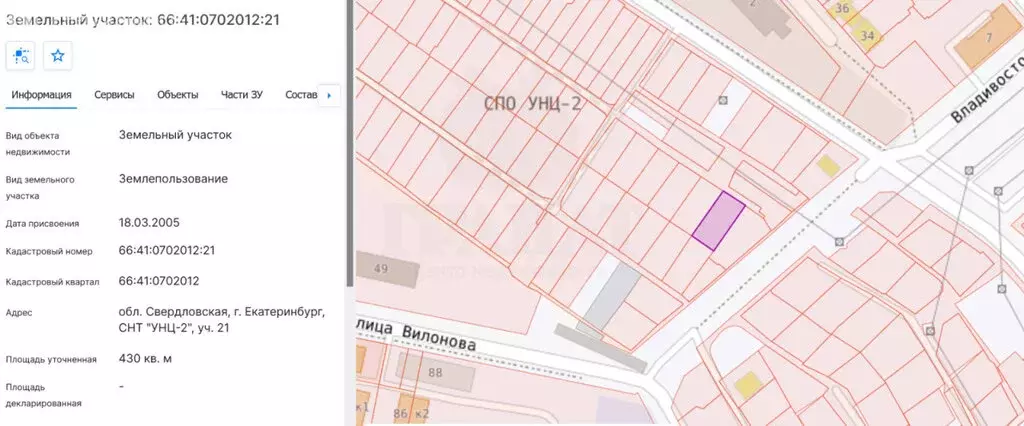1024x426 pixels.
Task: Add parcel to favorites with star icon
Action: [x=57, y=56]
